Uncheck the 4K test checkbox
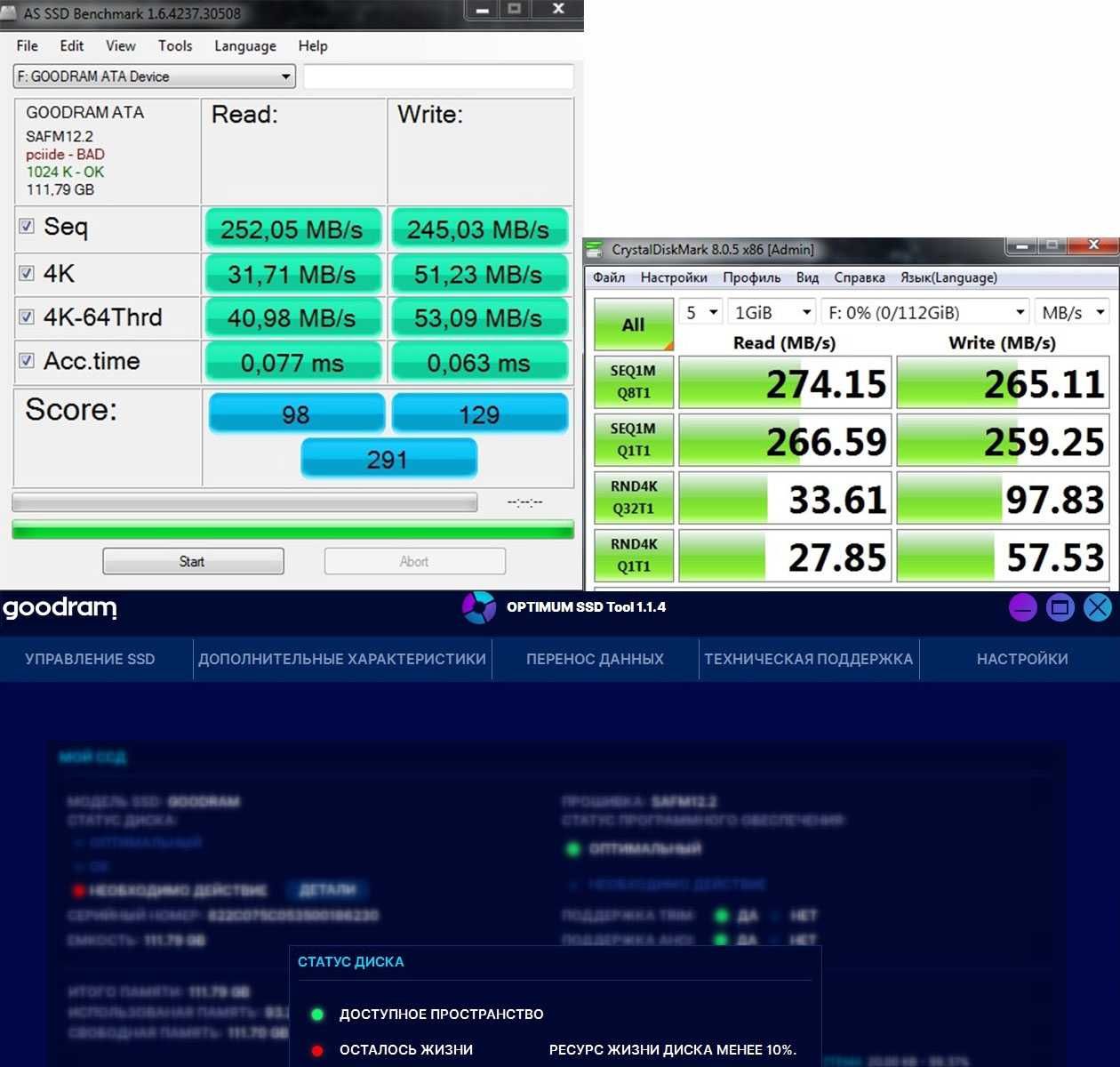Screen dimensions: 1120x1067 (x=27, y=273)
